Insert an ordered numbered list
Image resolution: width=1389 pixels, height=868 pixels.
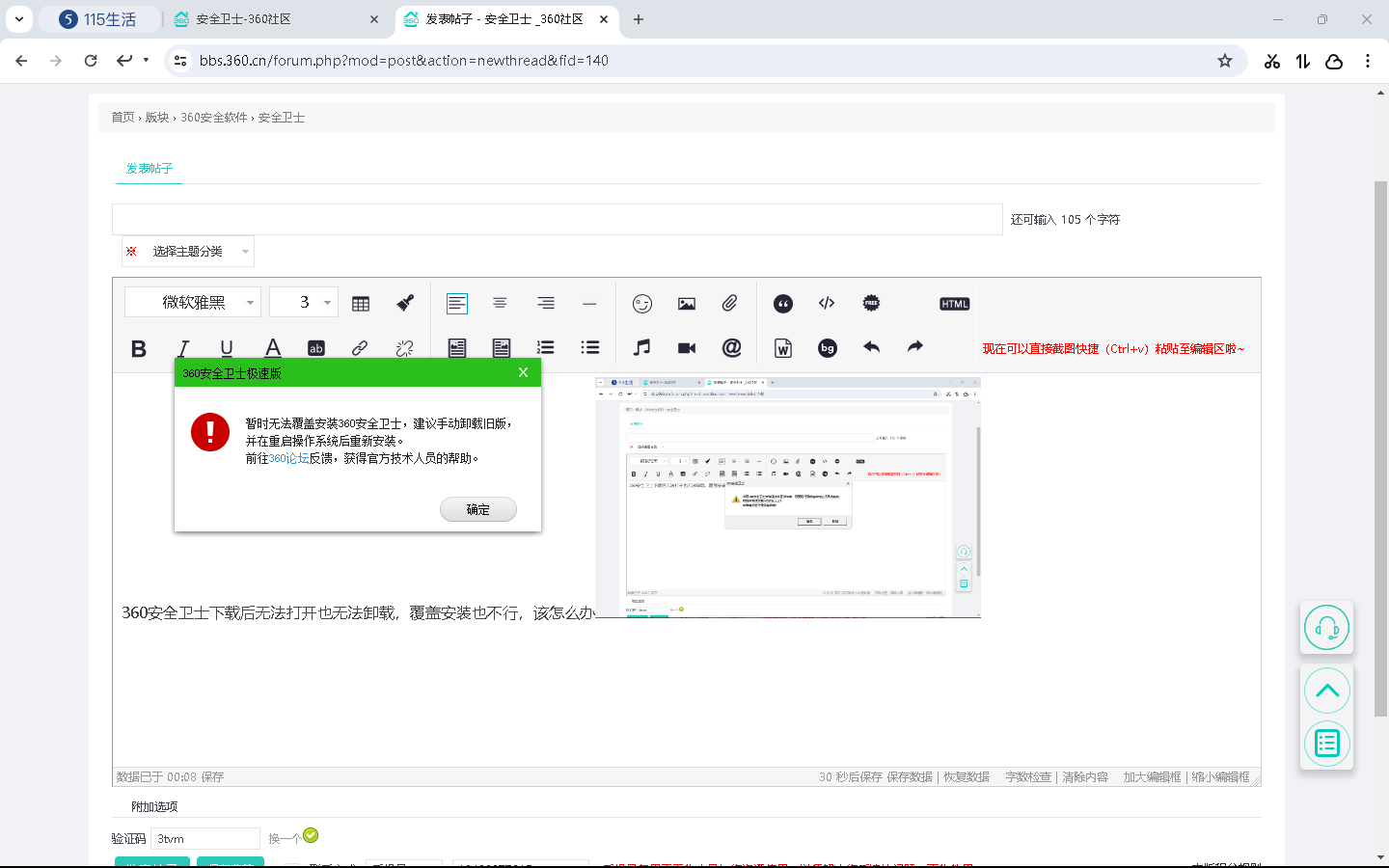tap(546, 348)
